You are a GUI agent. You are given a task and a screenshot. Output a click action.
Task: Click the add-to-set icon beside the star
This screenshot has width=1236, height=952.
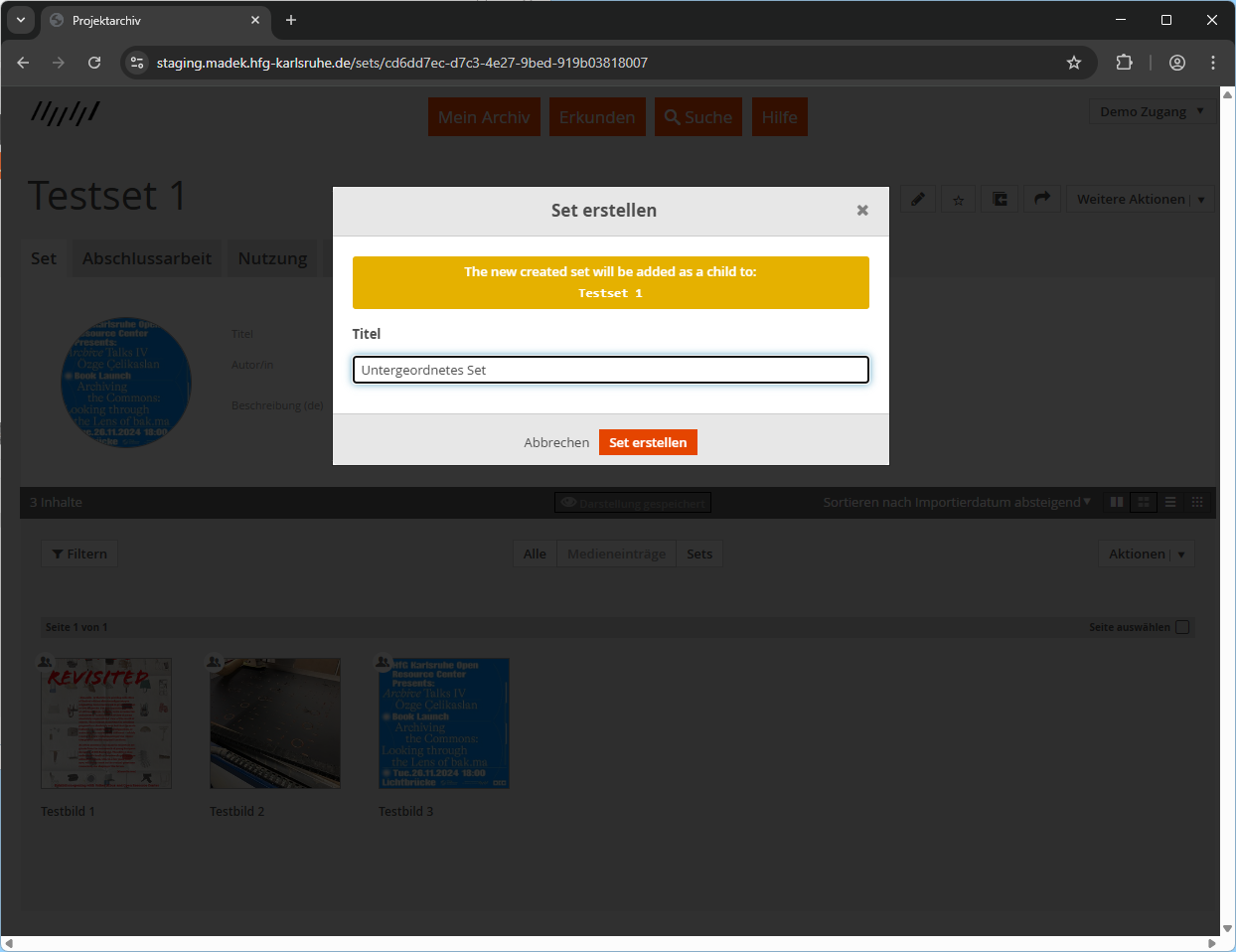tap(1000, 200)
